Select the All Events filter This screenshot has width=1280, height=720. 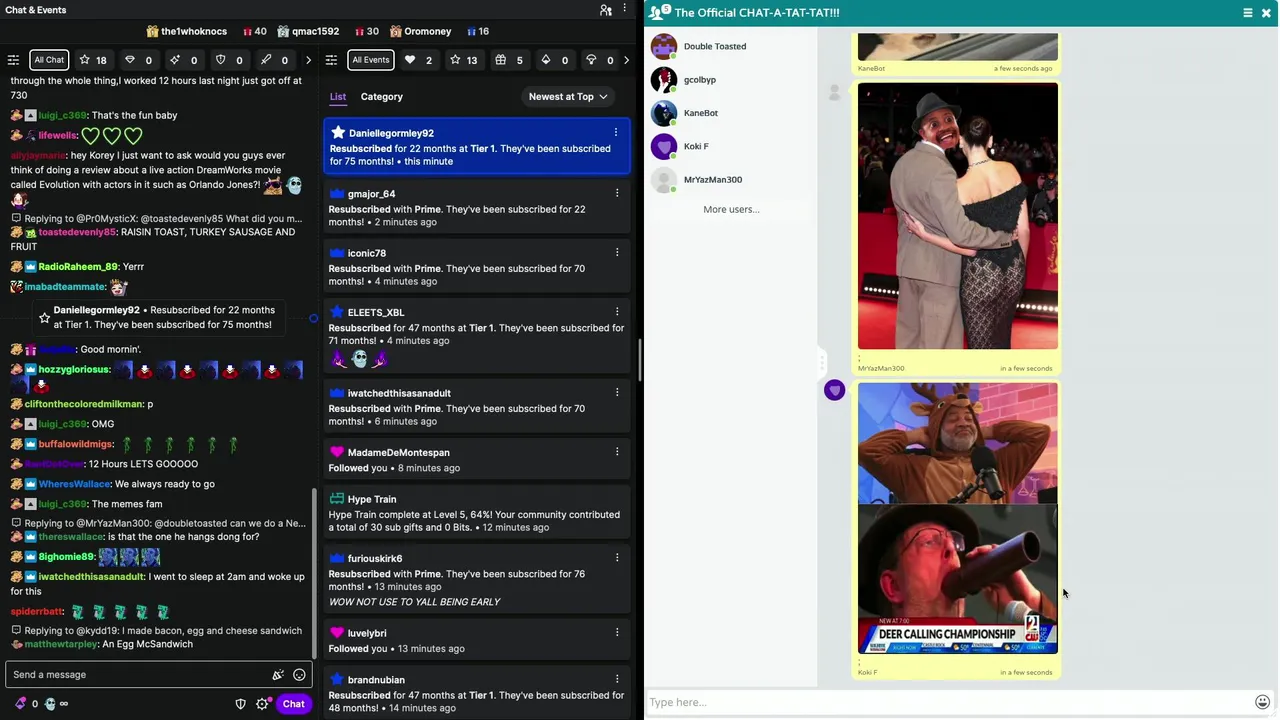(x=370, y=60)
